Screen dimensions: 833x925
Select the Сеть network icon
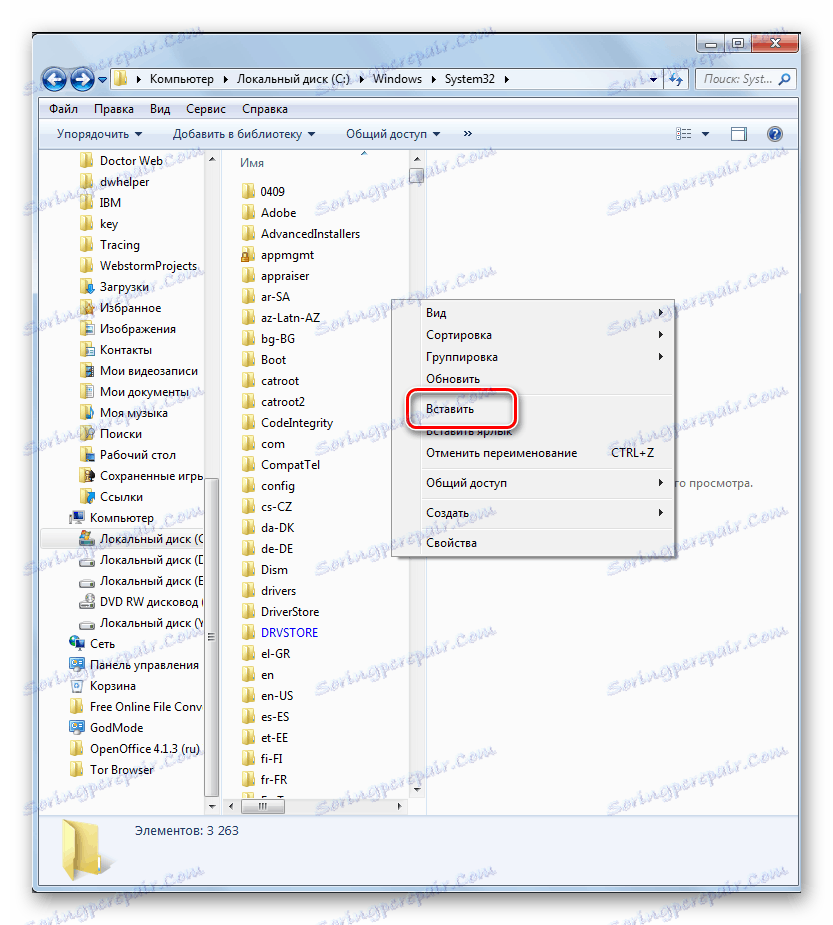coord(77,644)
